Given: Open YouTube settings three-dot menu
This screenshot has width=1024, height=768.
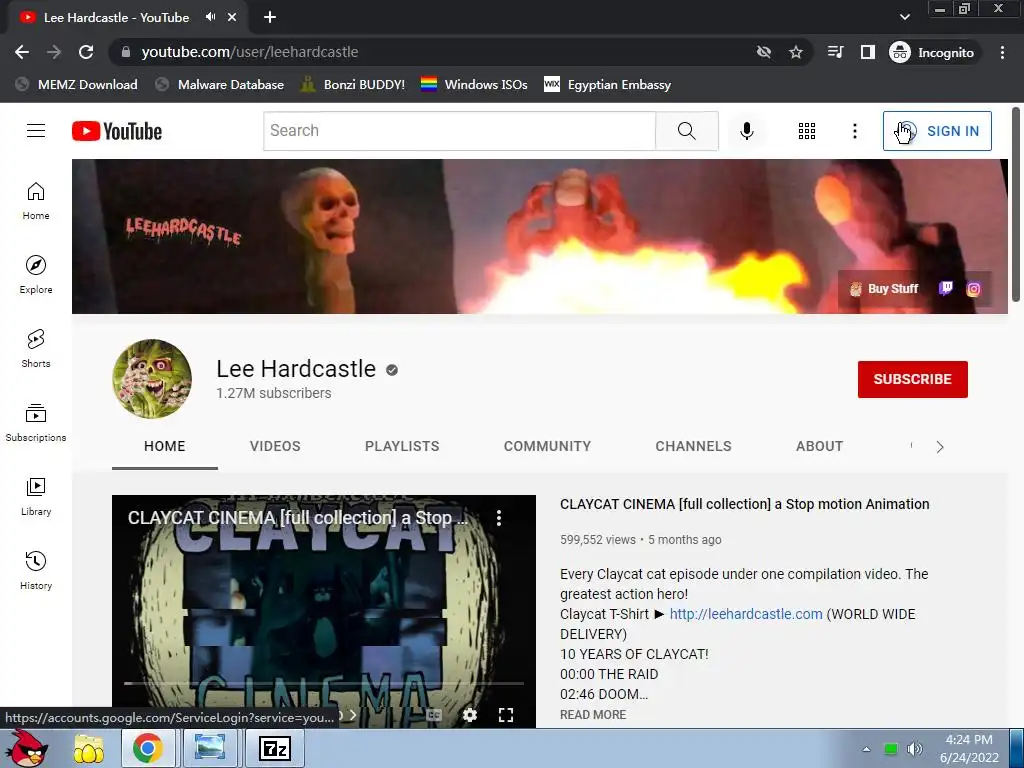Looking at the screenshot, I should pyautogui.click(x=854, y=131).
